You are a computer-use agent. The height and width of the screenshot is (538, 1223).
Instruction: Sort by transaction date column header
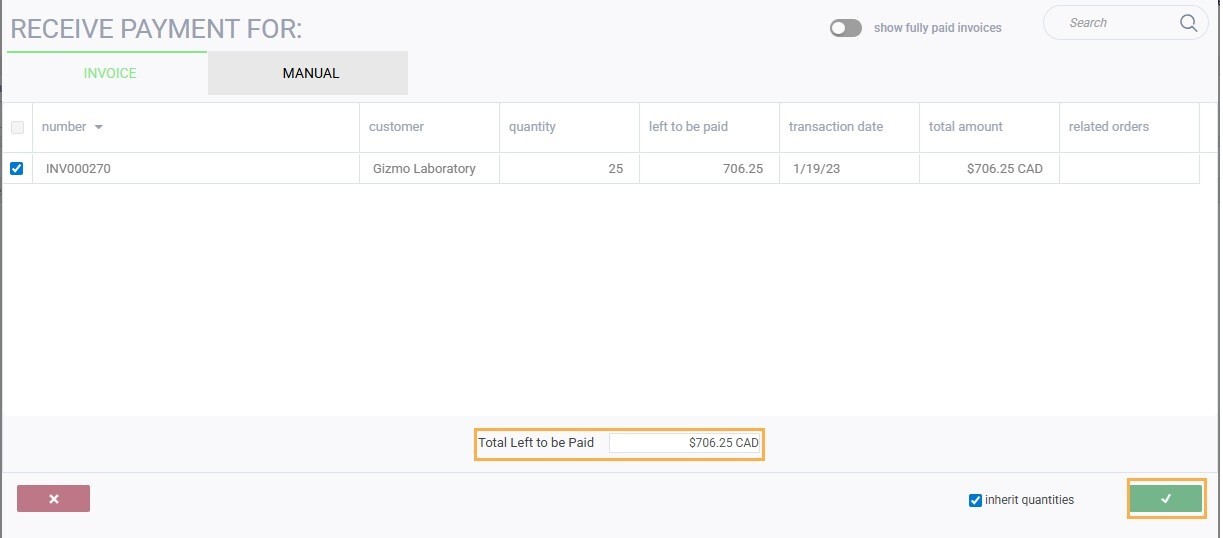point(835,127)
